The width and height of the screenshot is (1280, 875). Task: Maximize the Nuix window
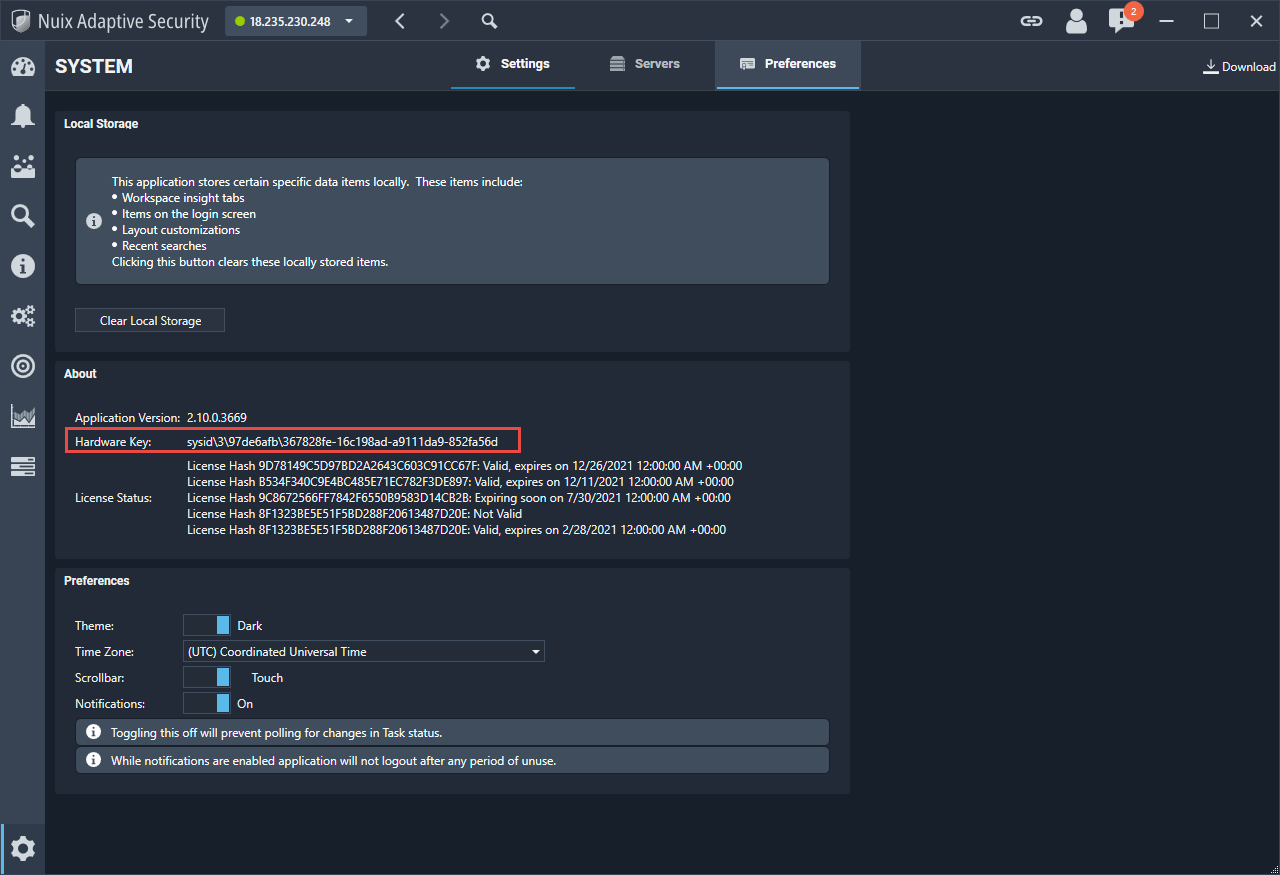tap(1211, 21)
